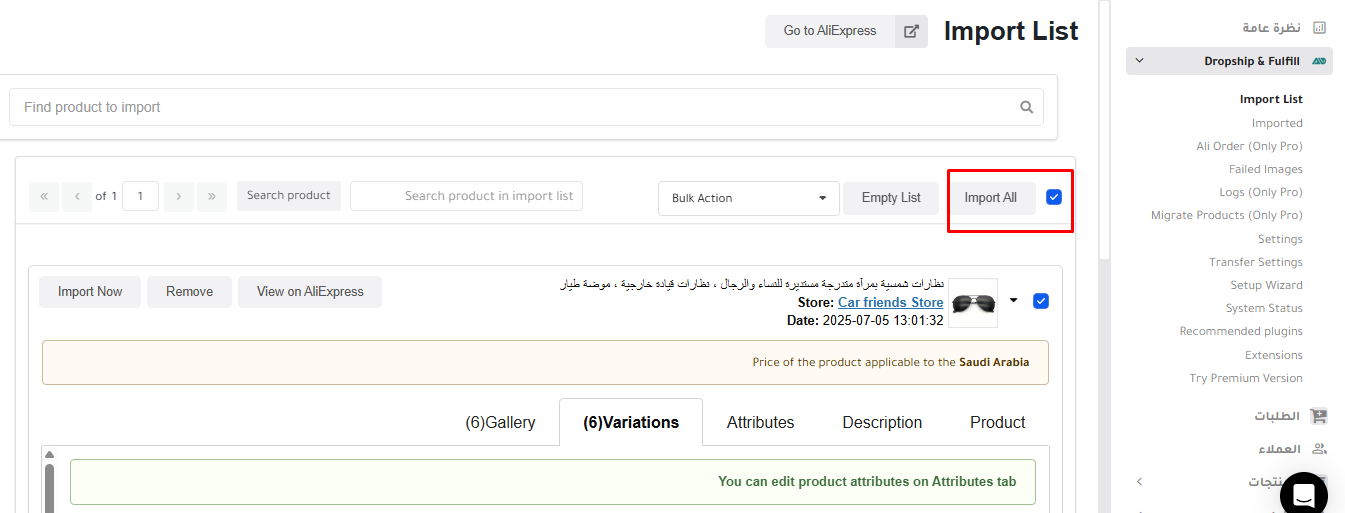Click the magnifier icon in product search
This screenshot has width=1345, height=513.
point(1026,107)
